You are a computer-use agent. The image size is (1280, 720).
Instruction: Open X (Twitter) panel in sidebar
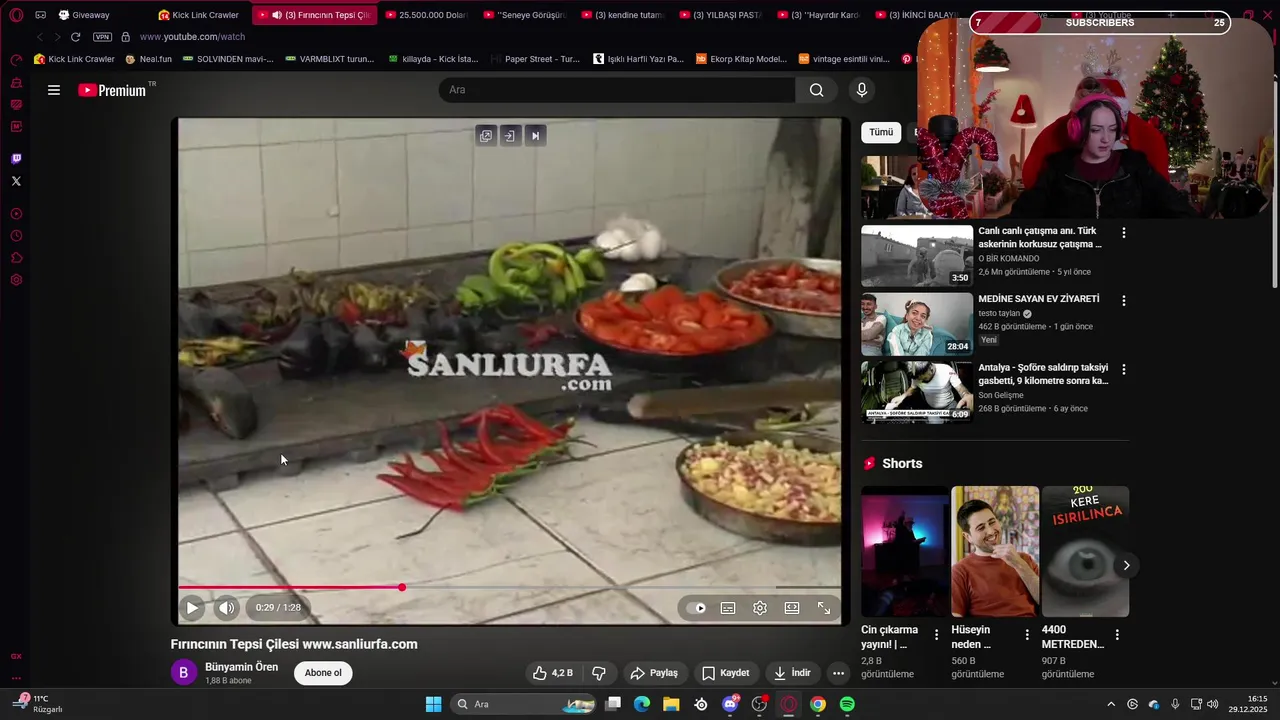point(16,181)
